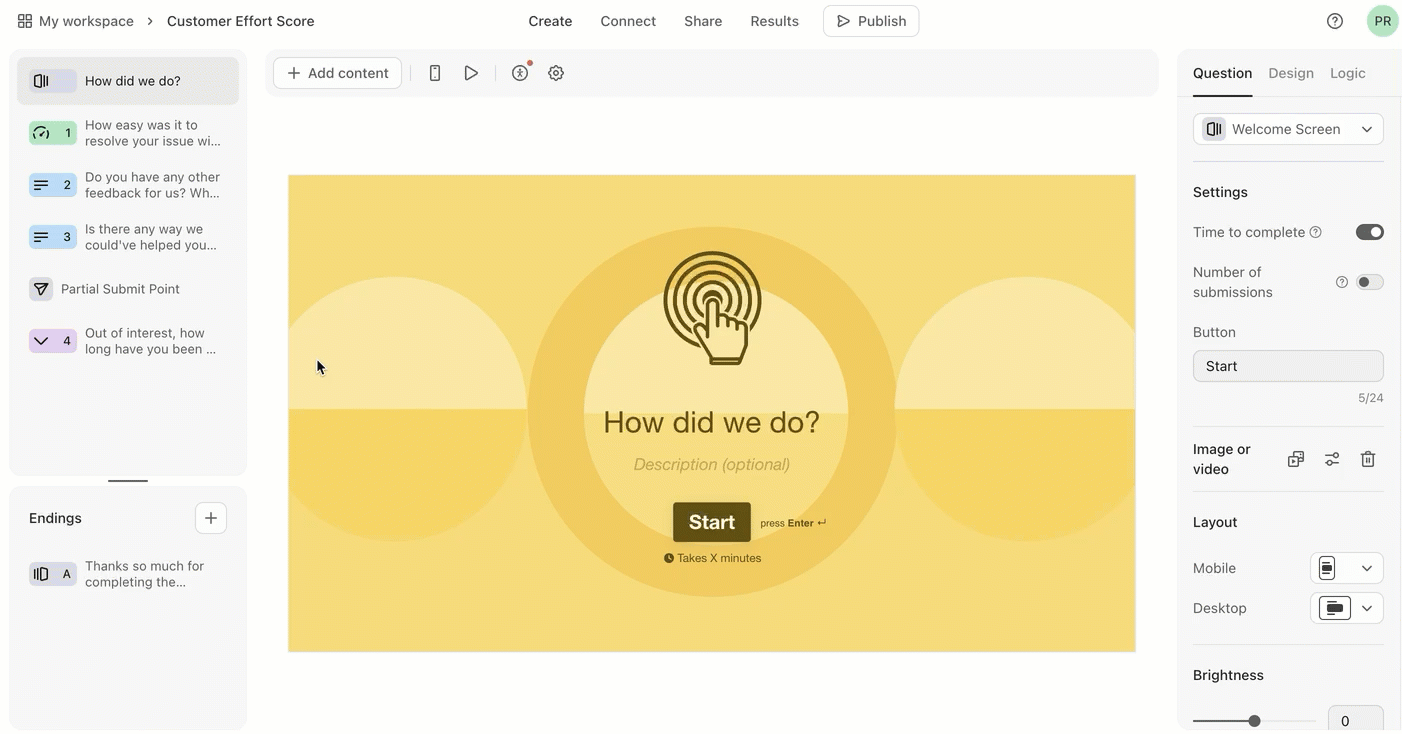This screenshot has height=734, width=1402.
Task: Select Thanks so much for completing ending
Action: (x=128, y=574)
